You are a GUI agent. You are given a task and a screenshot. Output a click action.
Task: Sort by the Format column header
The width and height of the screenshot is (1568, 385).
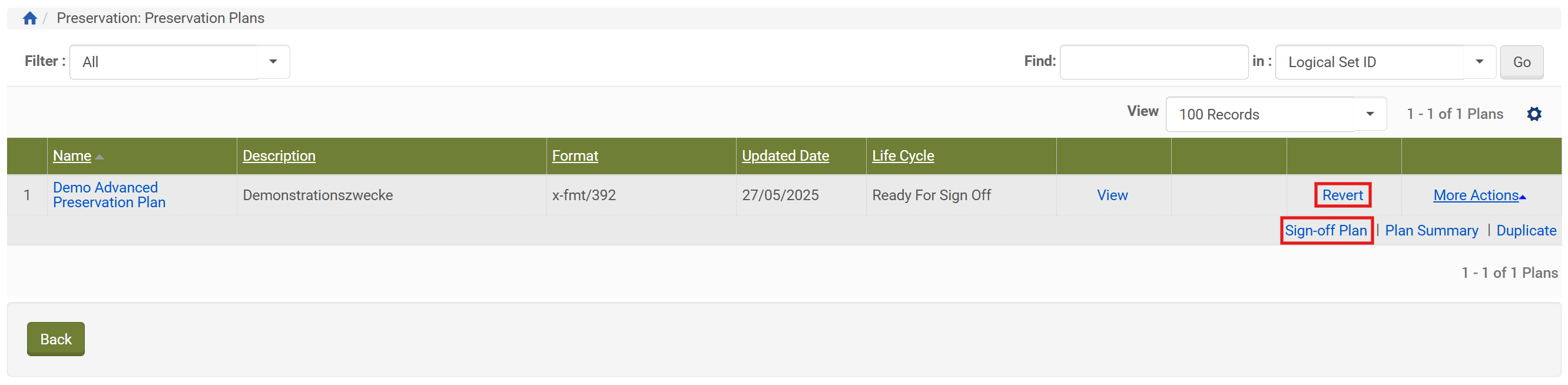pos(575,155)
